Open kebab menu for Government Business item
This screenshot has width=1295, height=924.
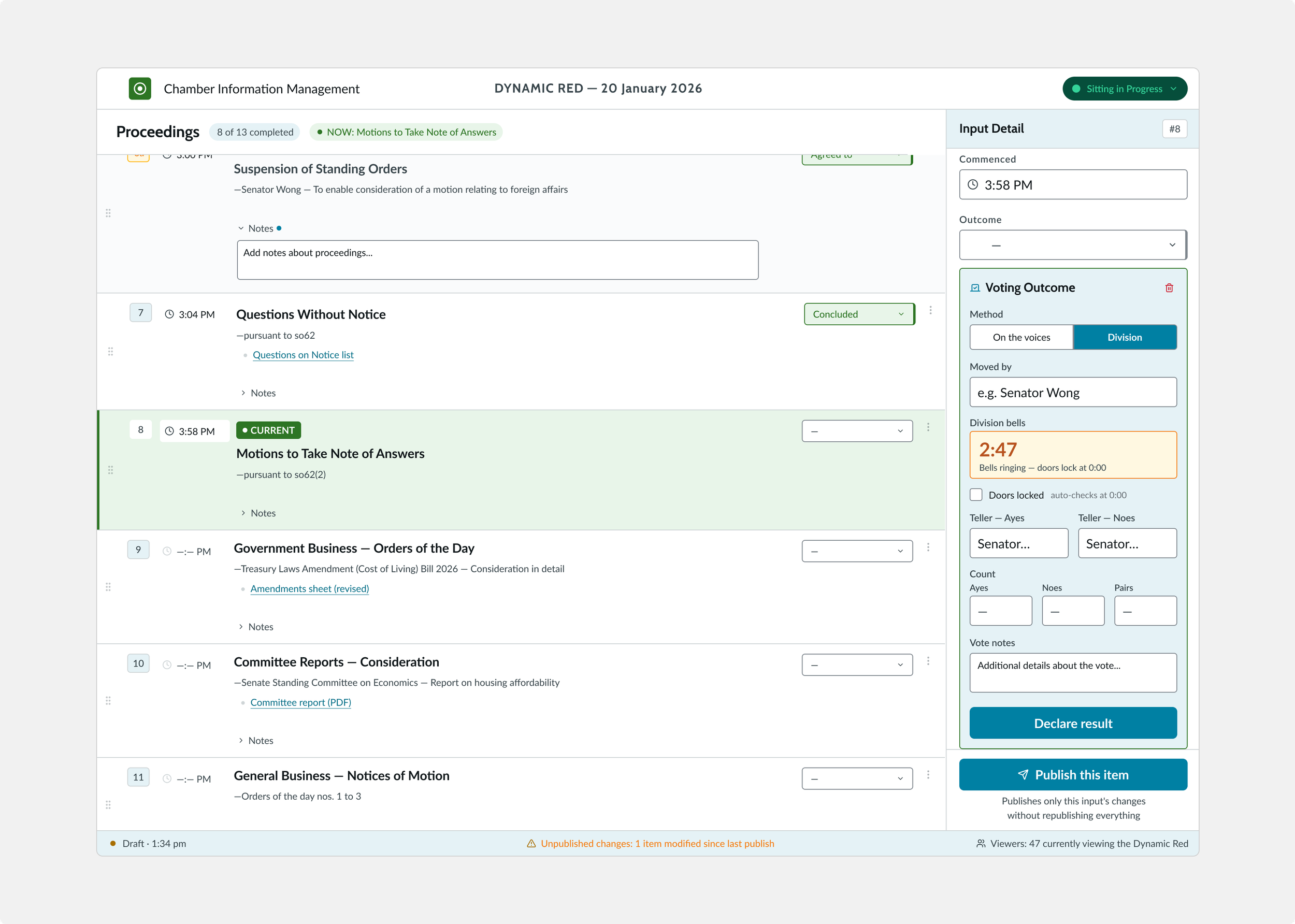point(928,547)
